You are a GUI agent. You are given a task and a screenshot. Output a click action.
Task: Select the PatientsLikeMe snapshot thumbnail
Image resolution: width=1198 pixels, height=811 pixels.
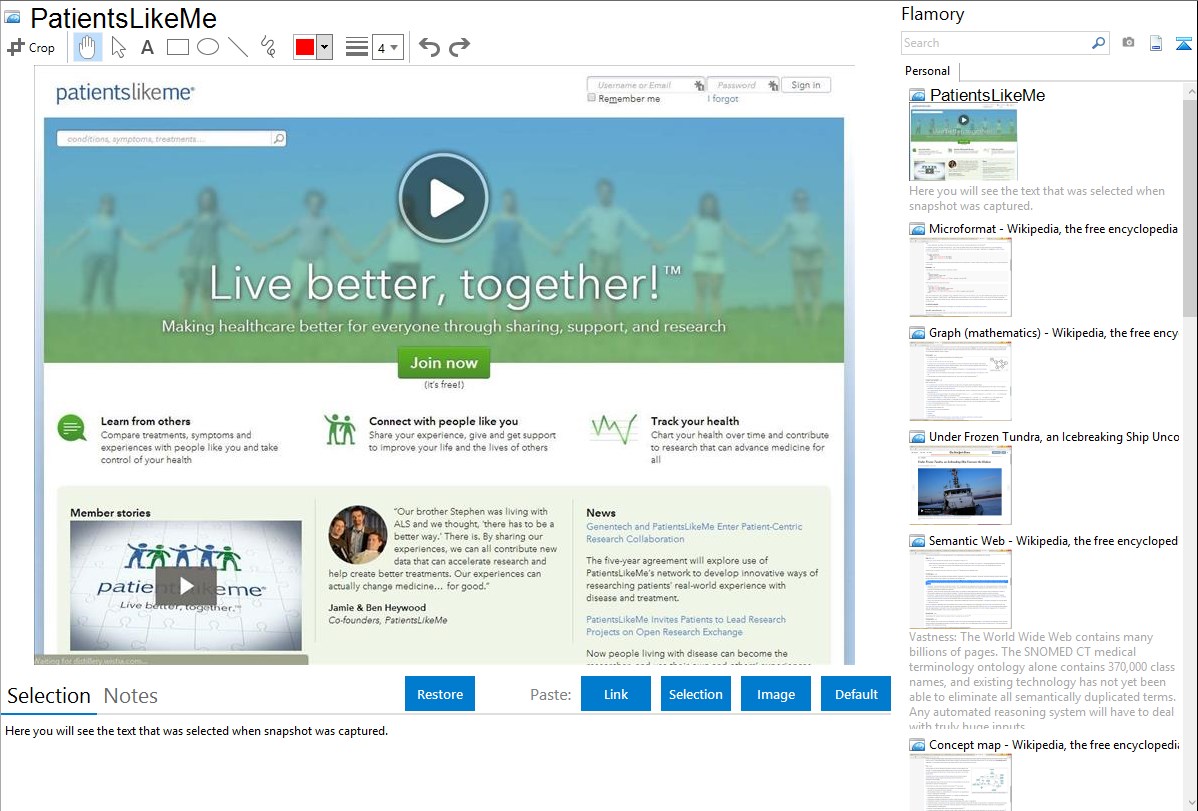click(x=963, y=144)
